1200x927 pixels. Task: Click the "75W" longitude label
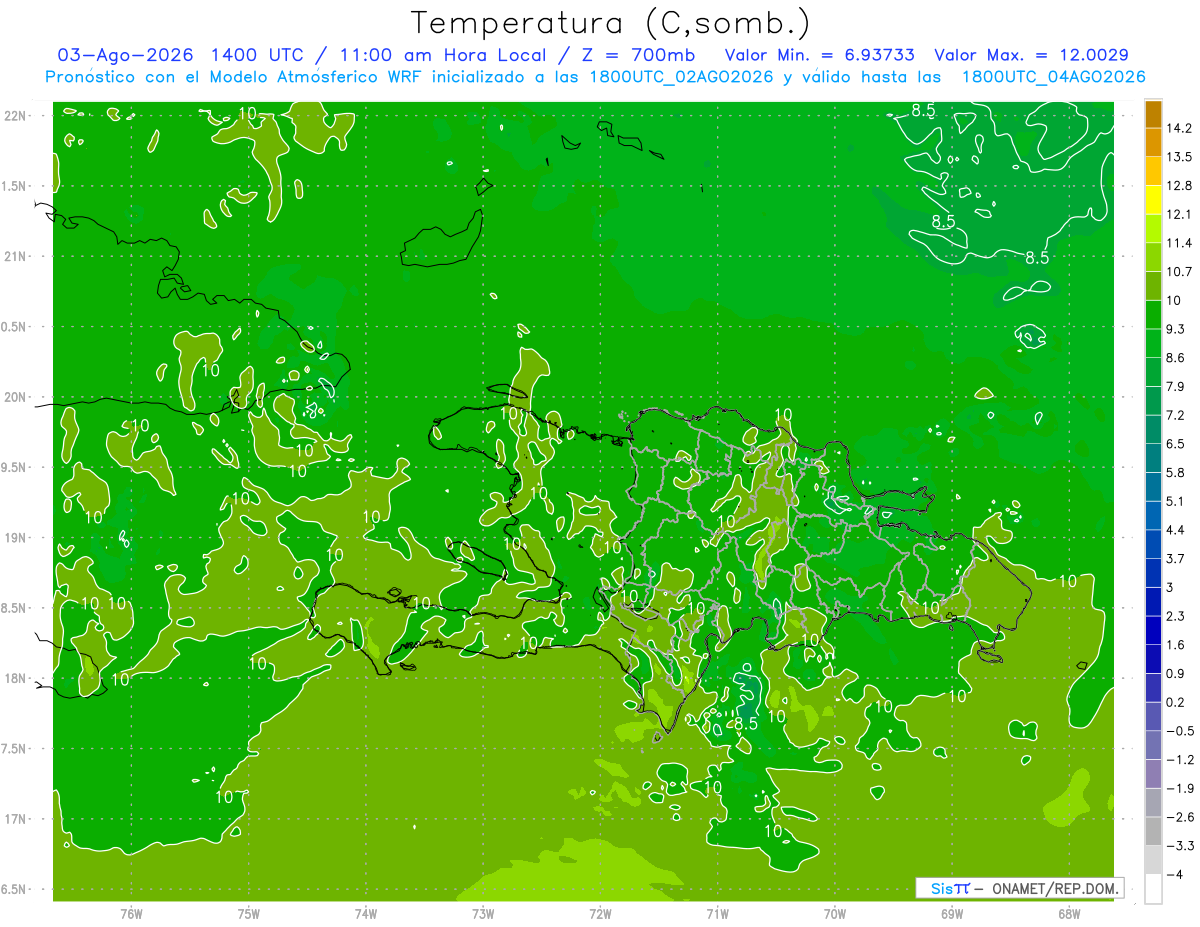tap(249, 913)
